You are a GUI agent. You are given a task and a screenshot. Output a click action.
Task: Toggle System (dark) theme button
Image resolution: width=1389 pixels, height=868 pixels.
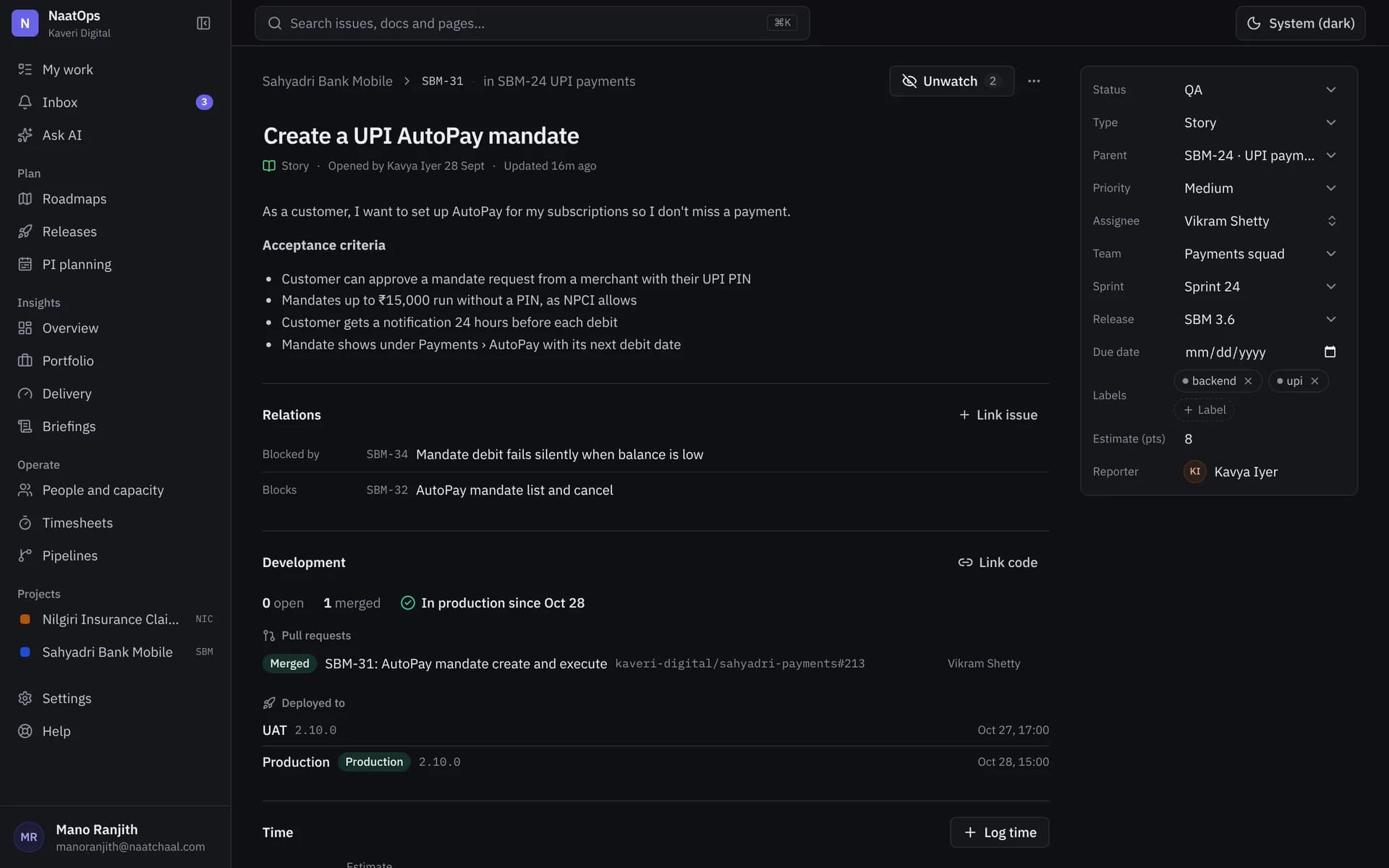[1300, 23]
